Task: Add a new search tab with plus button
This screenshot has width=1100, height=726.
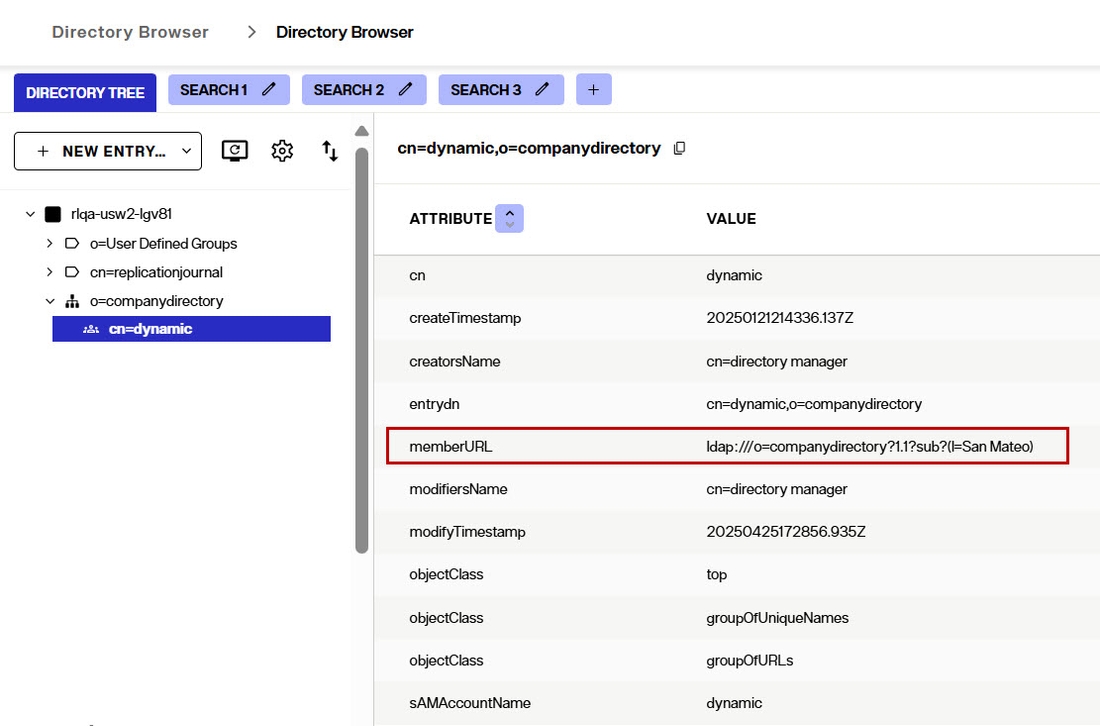Action: click(x=593, y=89)
